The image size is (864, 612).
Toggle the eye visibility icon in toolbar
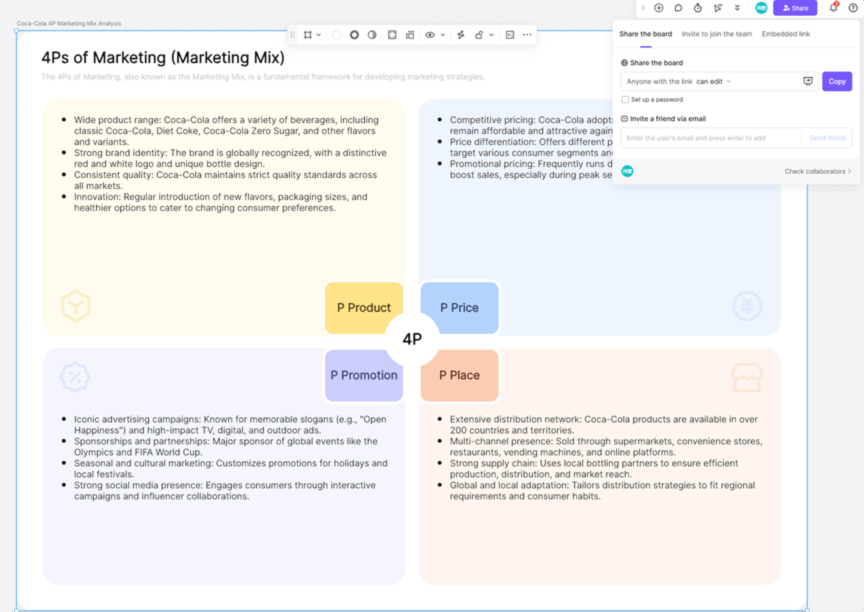430,35
